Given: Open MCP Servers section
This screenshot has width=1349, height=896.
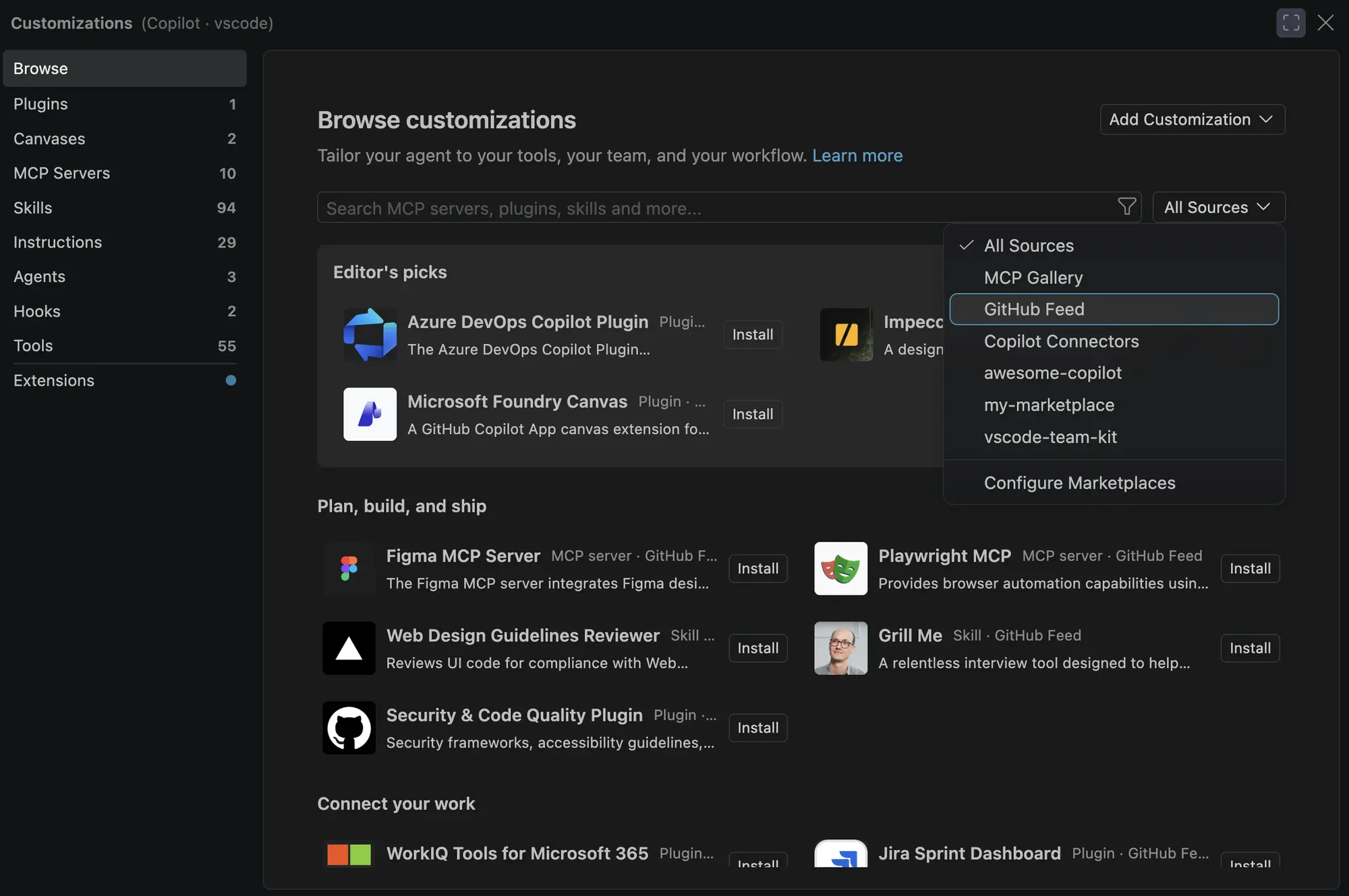Looking at the screenshot, I should coord(125,173).
